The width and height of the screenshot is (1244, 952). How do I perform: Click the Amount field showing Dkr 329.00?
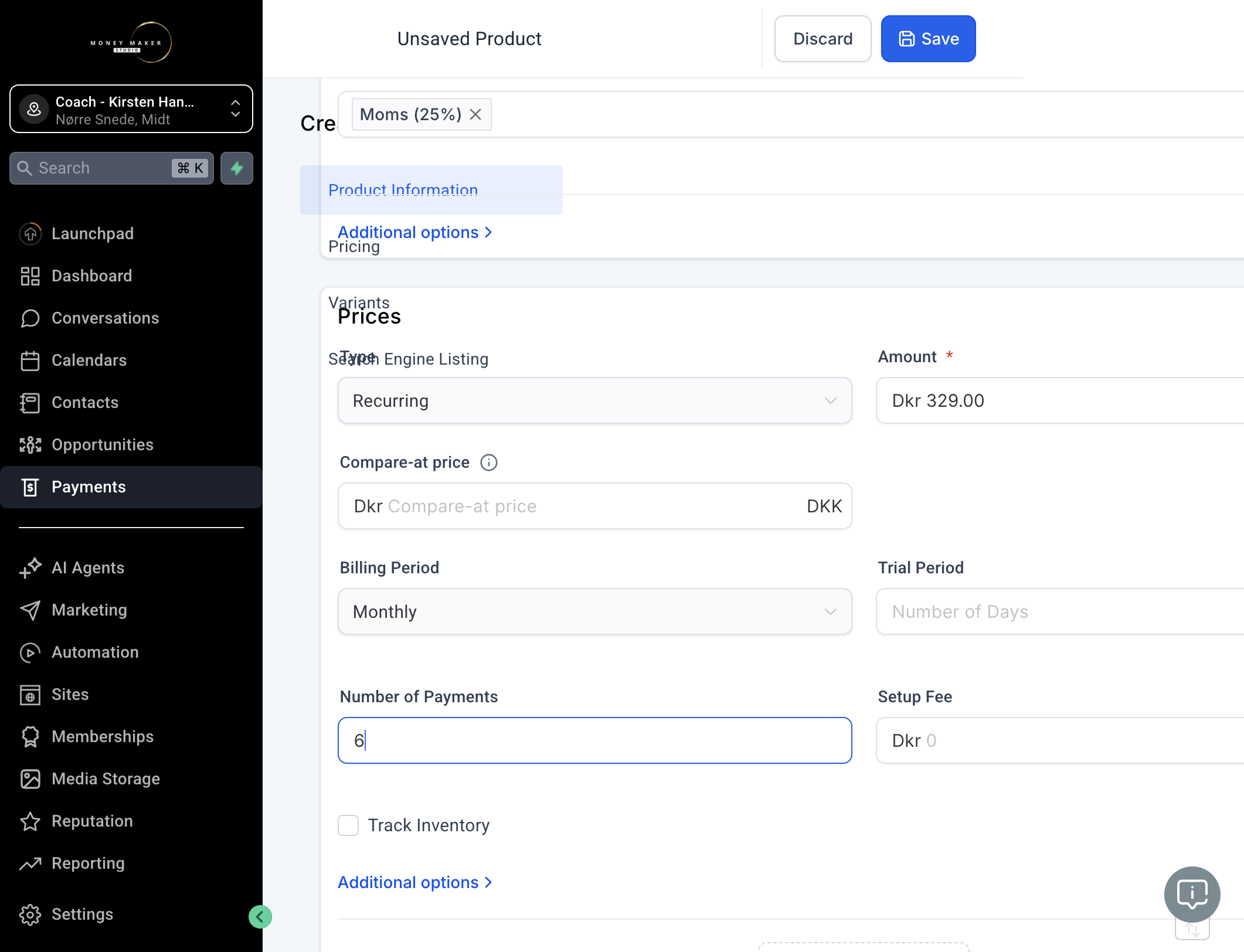click(1060, 400)
